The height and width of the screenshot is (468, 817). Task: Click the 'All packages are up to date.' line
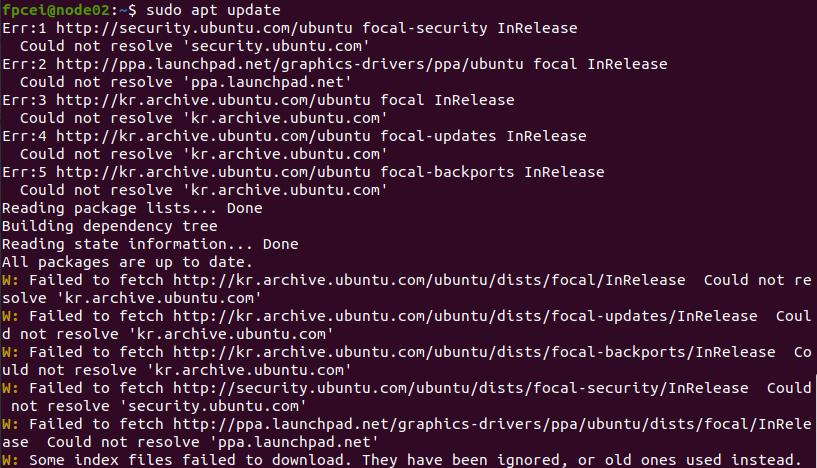click(x=127, y=262)
